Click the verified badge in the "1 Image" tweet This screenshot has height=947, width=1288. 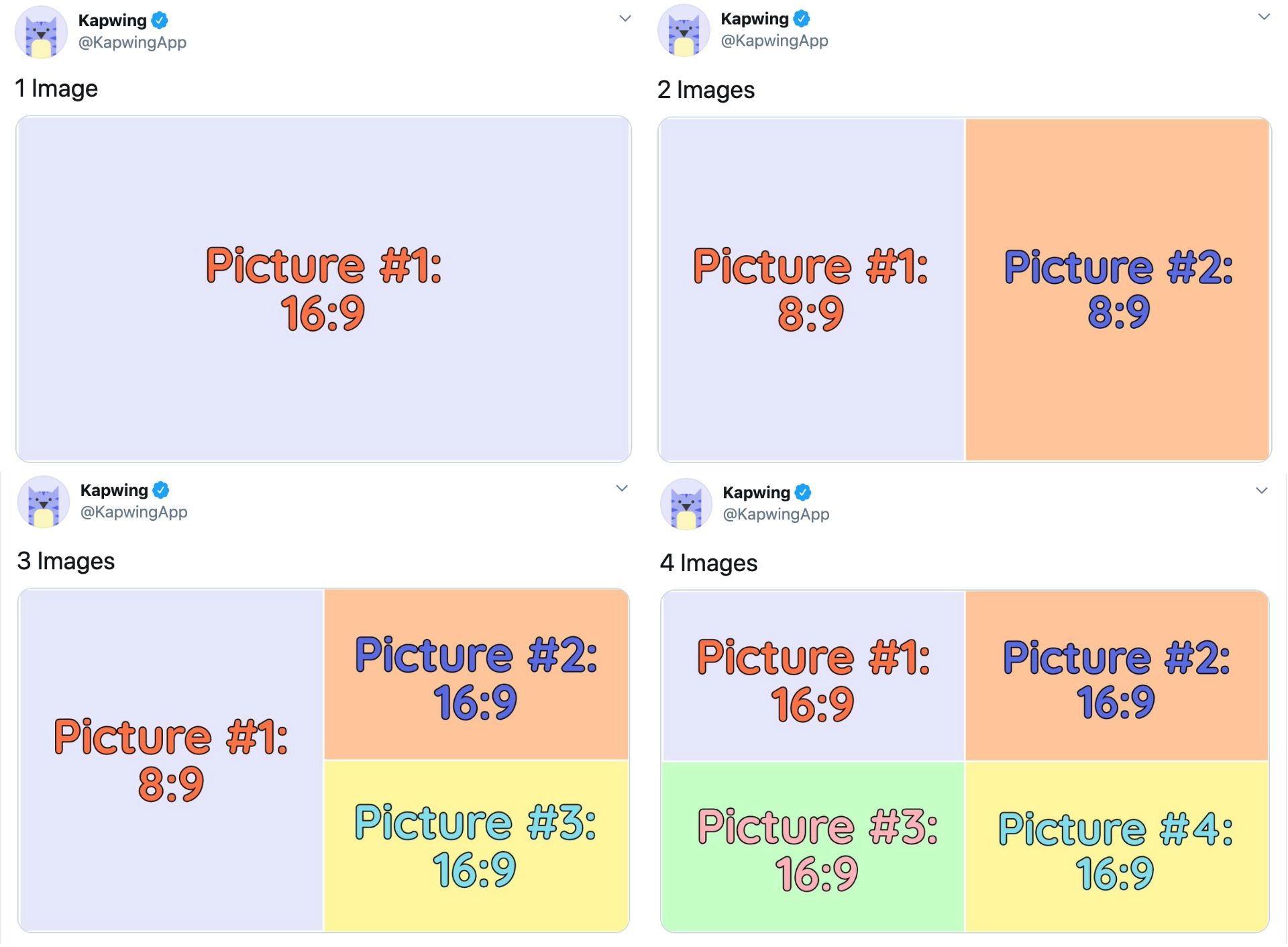tap(160, 20)
